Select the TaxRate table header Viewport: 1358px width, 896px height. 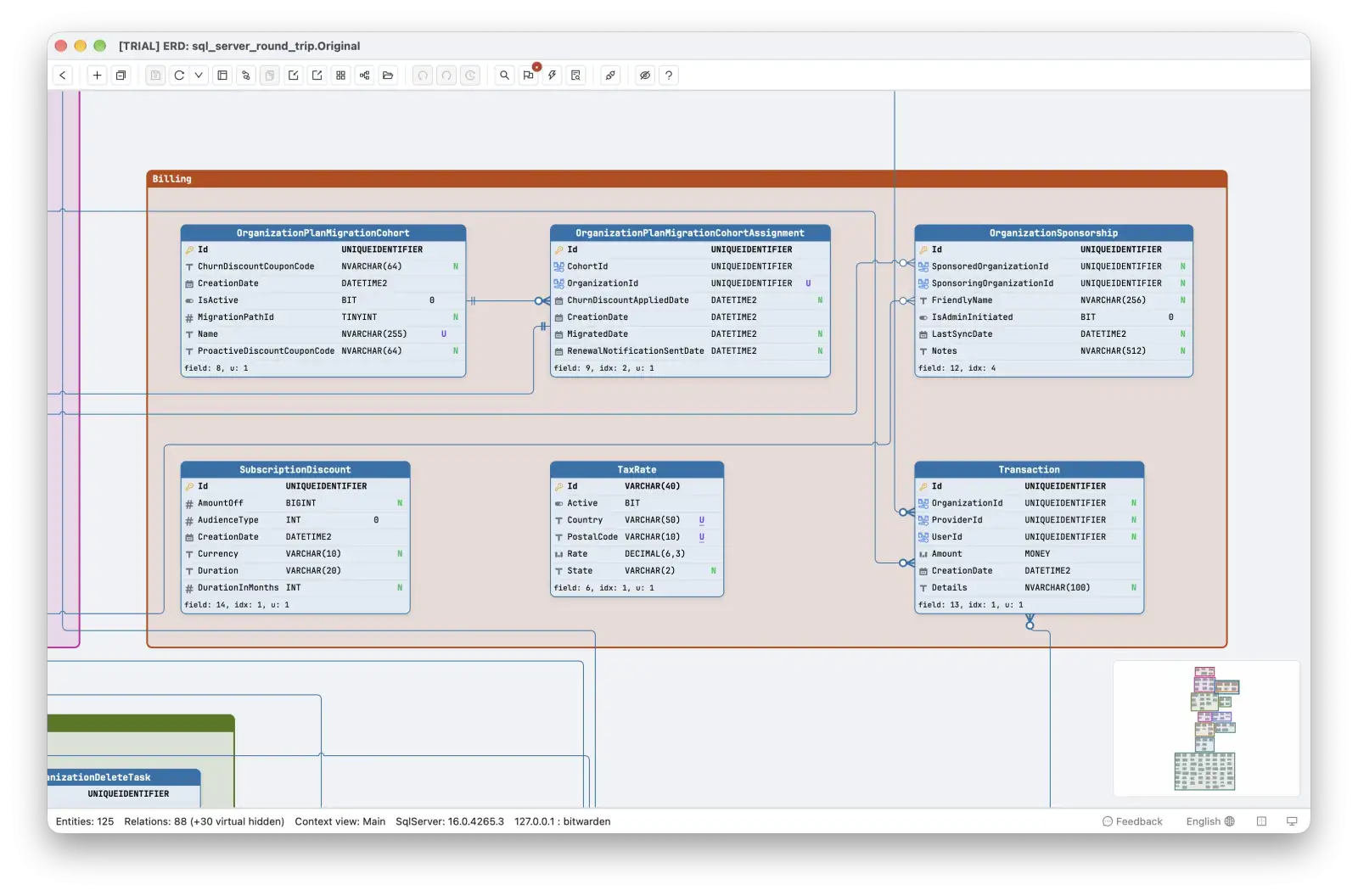[x=637, y=469]
